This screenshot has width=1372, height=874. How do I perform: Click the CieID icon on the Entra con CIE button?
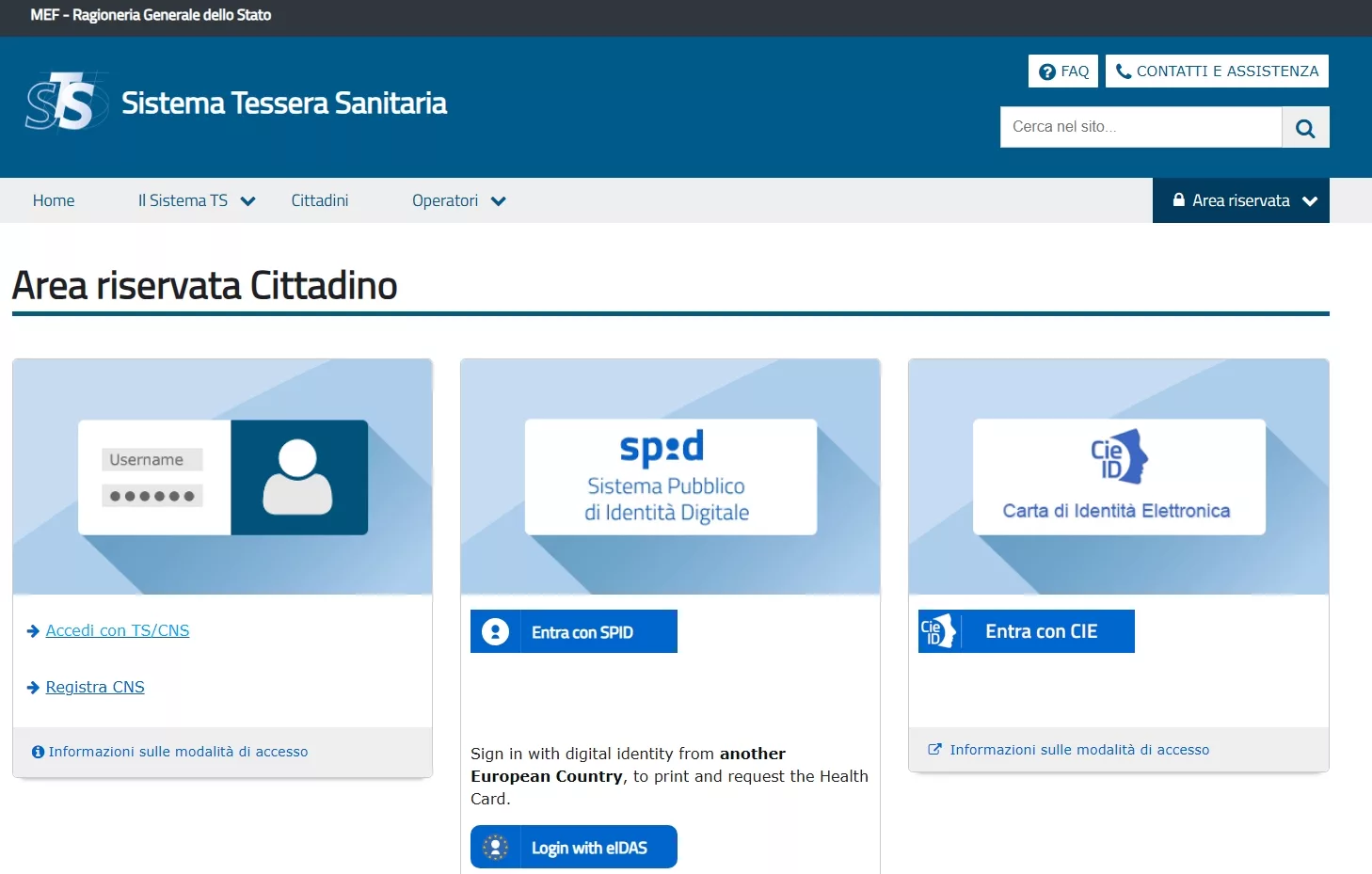pyautogui.click(x=939, y=631)
